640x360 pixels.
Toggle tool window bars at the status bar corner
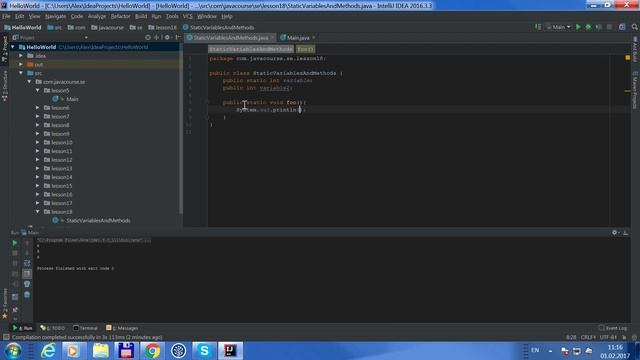click(x=6, y=337)
